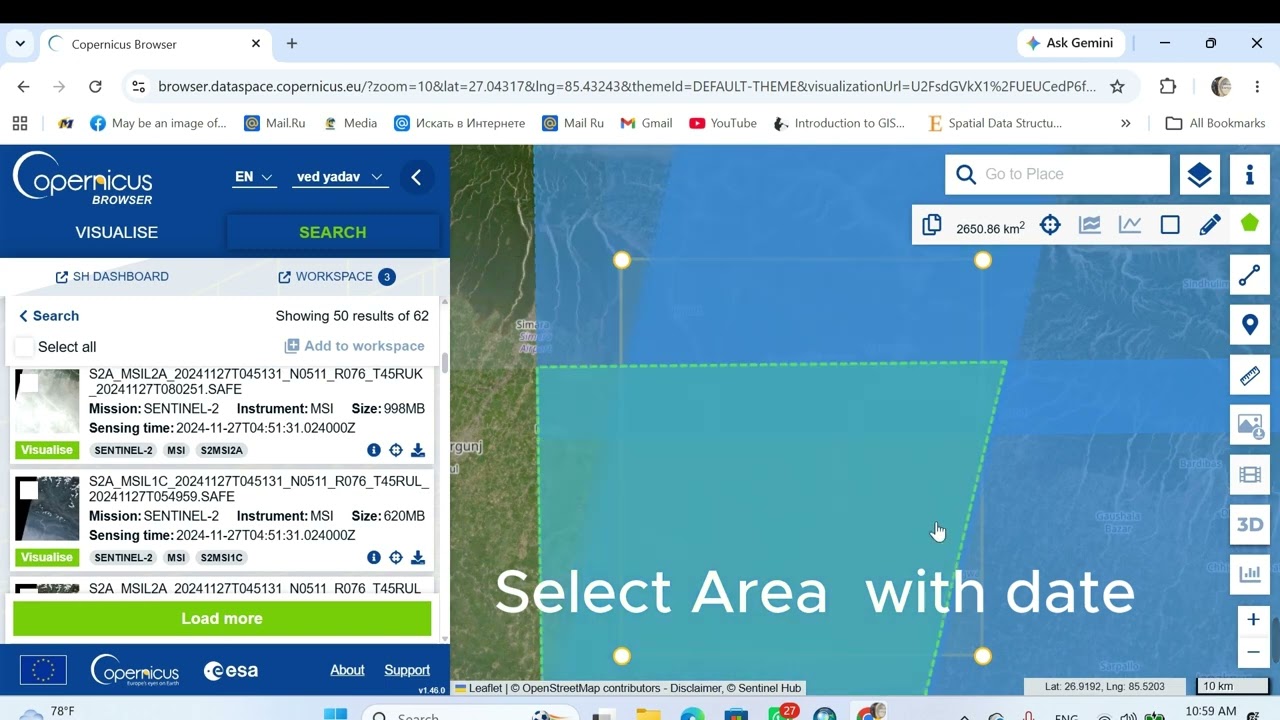Click Add to workspace

point(355,346)
